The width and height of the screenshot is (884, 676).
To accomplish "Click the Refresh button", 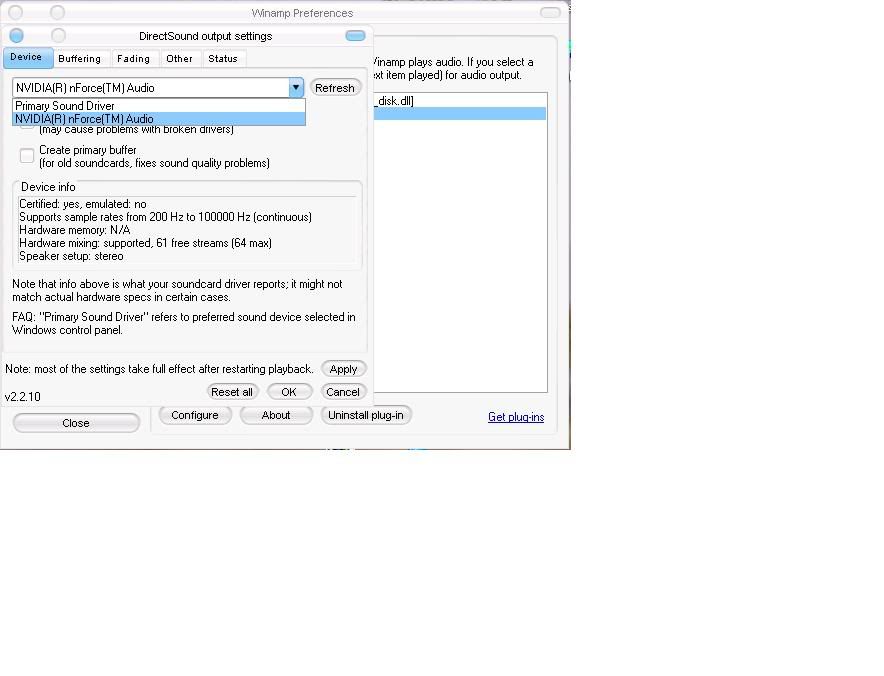I will 335,88.
